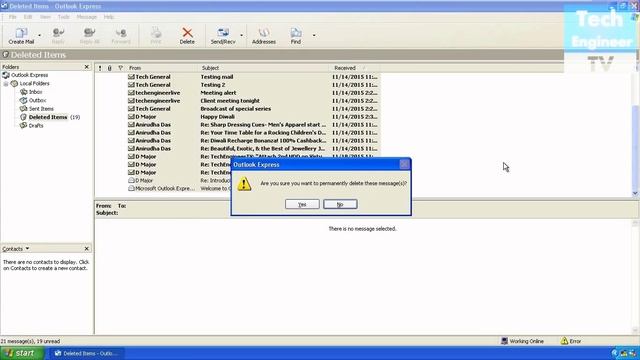Sort by the priority exclamation column
The image size is (640, 360).
coord(100,68)
